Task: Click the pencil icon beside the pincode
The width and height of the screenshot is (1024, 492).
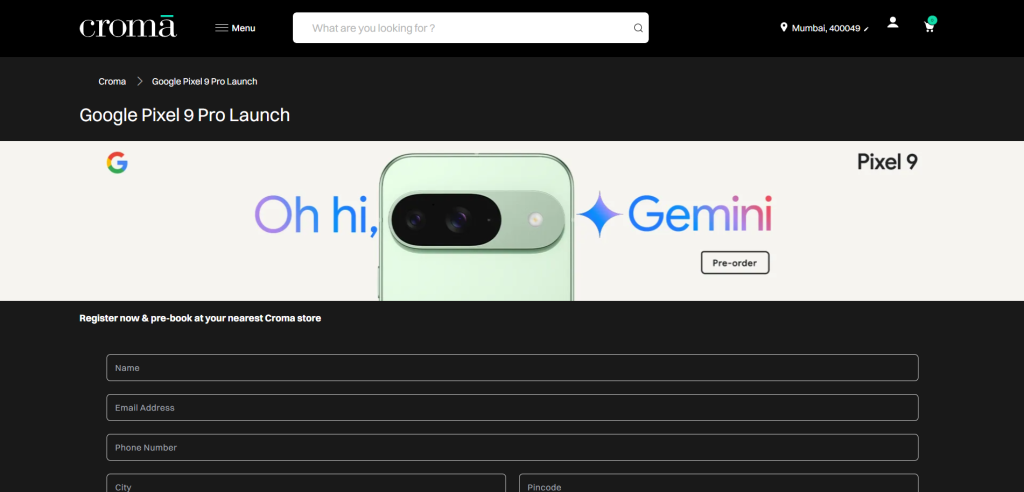Action: point(866,29)
